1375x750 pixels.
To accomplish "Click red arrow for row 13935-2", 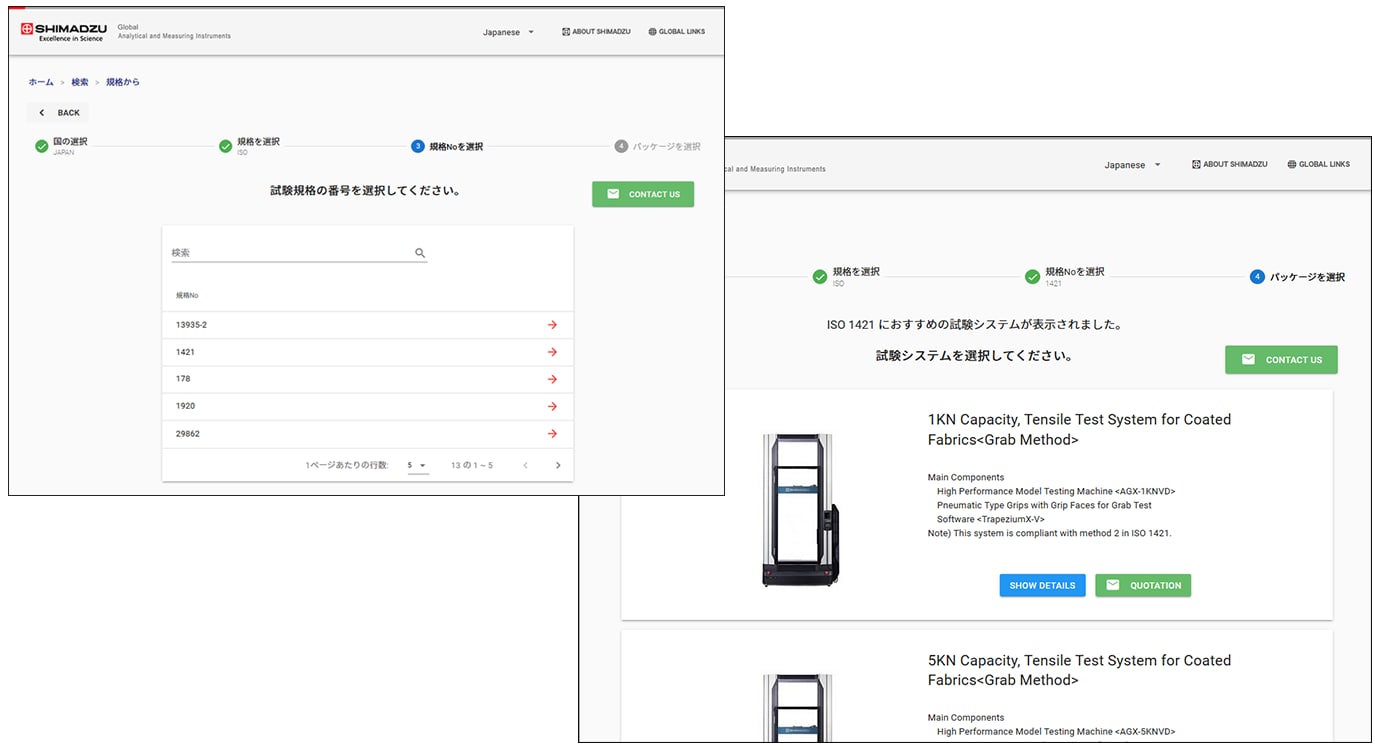I will pyautogui.click(x=552, y=325).
